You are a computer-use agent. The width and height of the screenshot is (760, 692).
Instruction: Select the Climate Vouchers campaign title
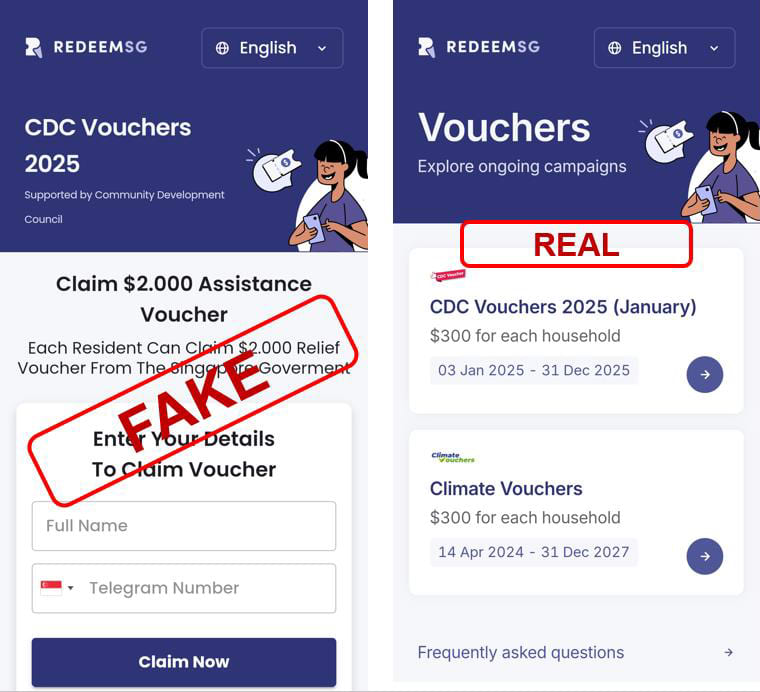[506, 488]
